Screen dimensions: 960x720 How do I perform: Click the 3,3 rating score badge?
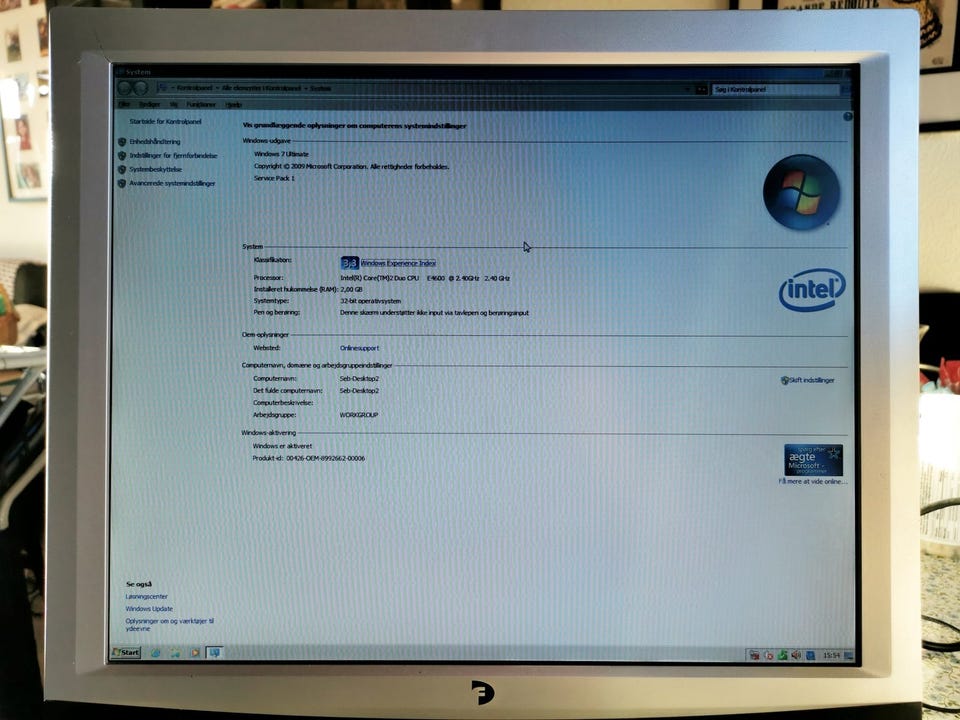(350, 263)
